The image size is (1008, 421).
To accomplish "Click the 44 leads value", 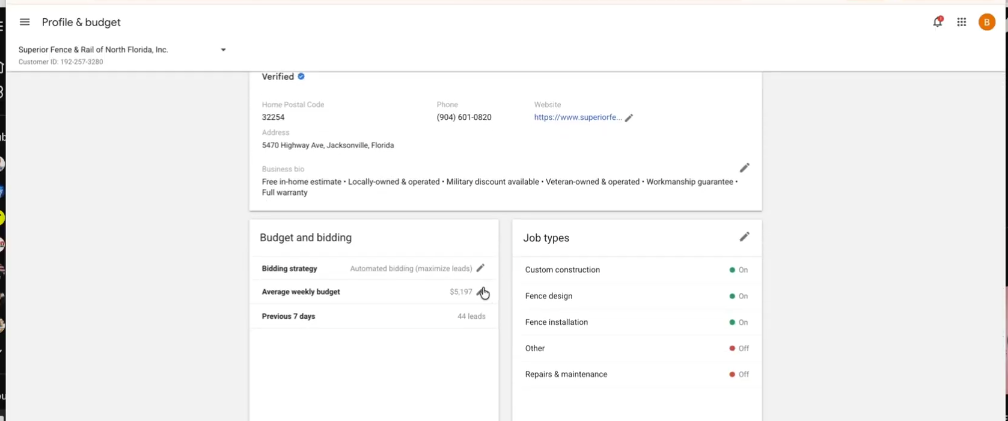I will point(471,316).
